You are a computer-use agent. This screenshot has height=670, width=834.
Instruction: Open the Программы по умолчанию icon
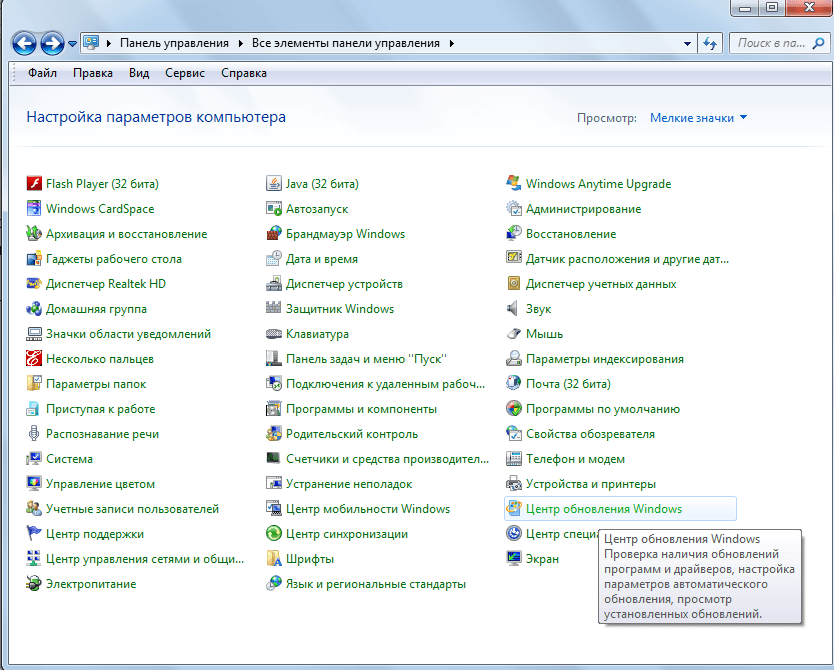[513, 408]
